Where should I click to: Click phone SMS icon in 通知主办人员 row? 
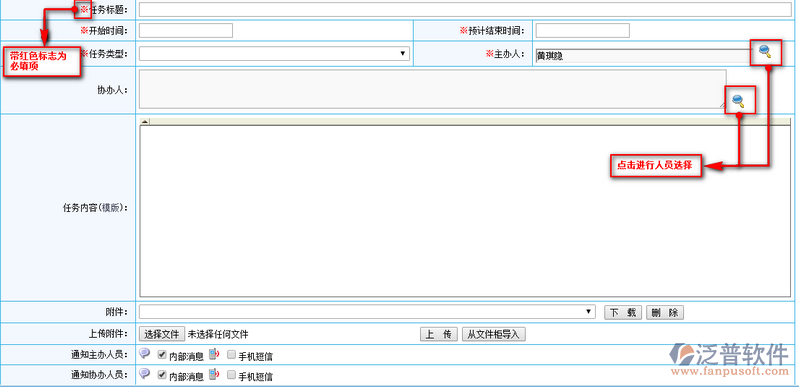(214, 354)
